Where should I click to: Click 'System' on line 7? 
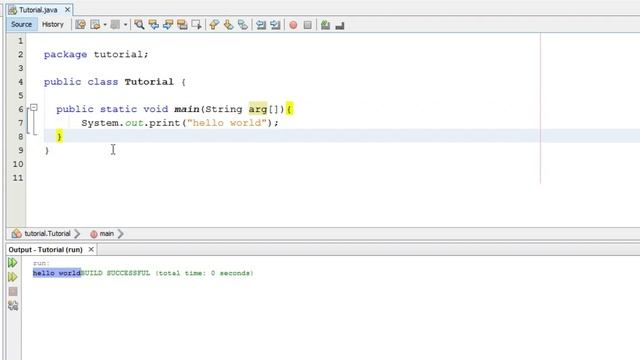(100, 123)
